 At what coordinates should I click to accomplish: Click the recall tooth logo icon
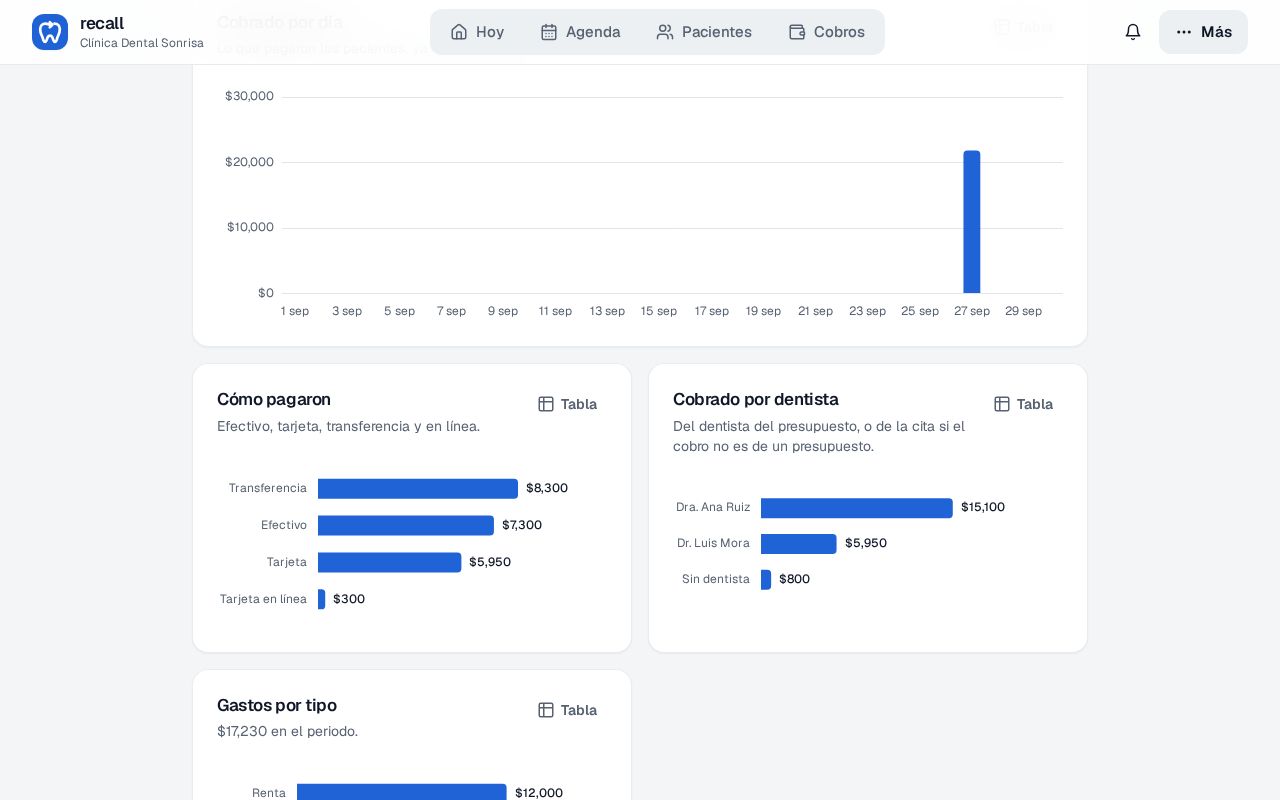pos(50,32)
